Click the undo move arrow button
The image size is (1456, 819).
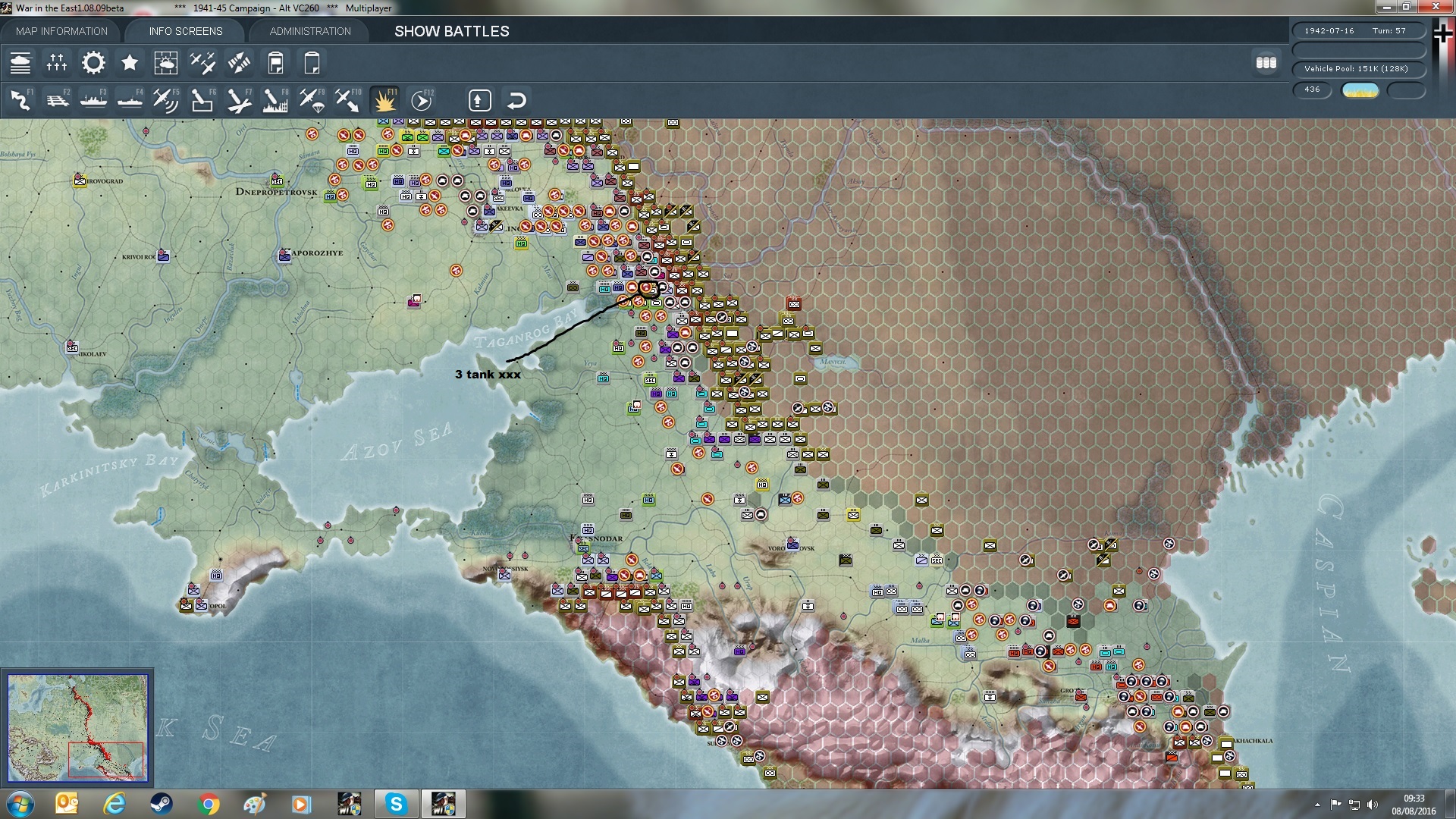coord(516,100)
